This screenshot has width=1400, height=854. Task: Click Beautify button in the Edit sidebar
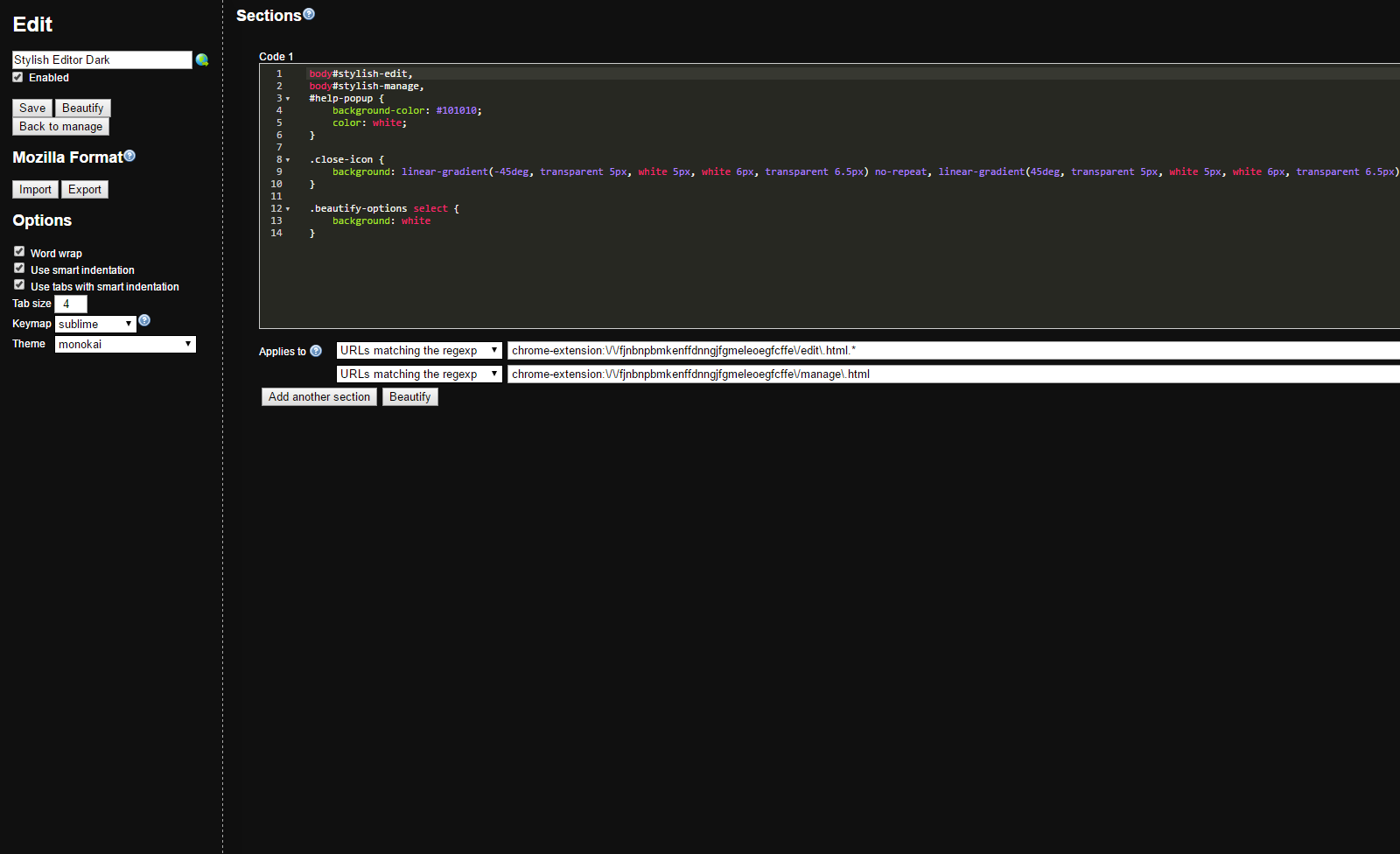(x=83, y=108)
